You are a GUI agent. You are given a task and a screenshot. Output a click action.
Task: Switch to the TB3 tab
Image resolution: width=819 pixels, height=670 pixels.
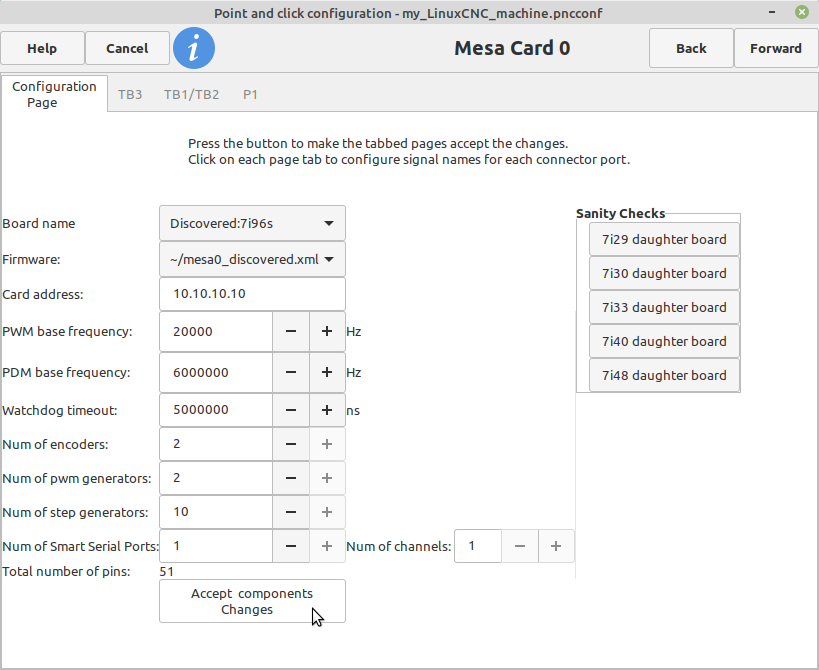130,95
